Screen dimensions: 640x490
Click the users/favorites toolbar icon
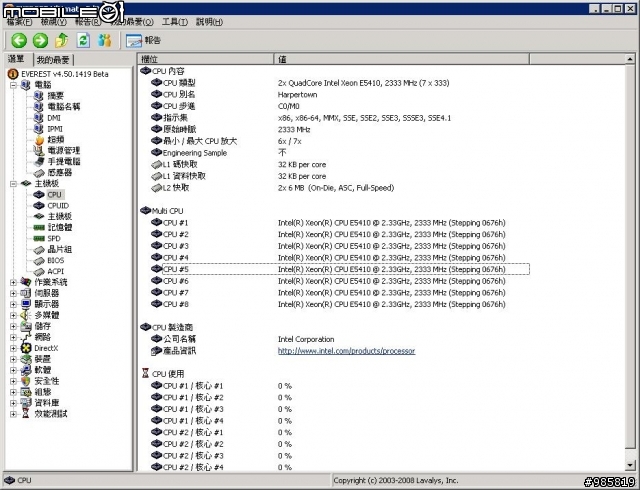[x=104, y=40]
